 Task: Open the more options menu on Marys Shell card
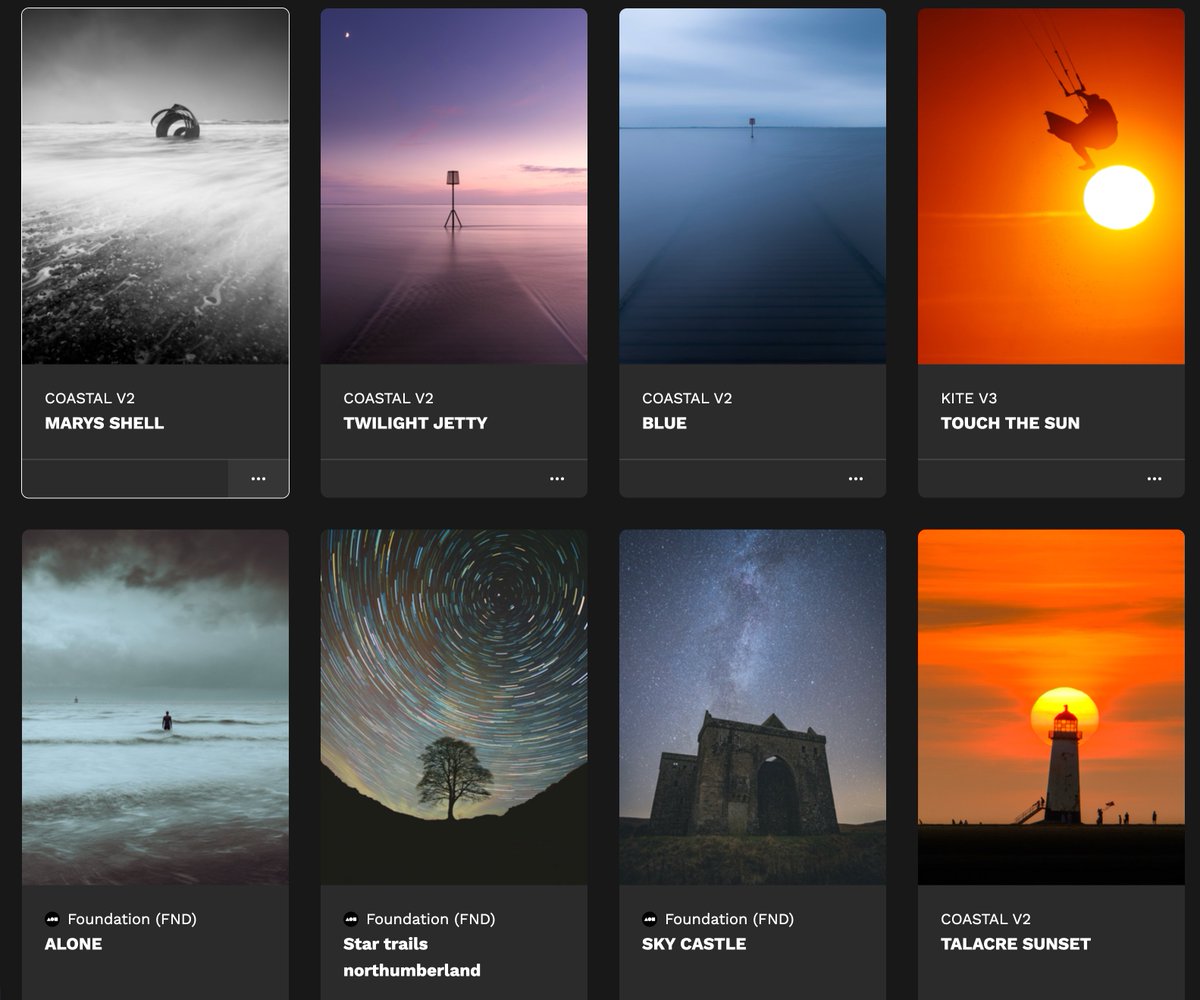tap(258, 479)
